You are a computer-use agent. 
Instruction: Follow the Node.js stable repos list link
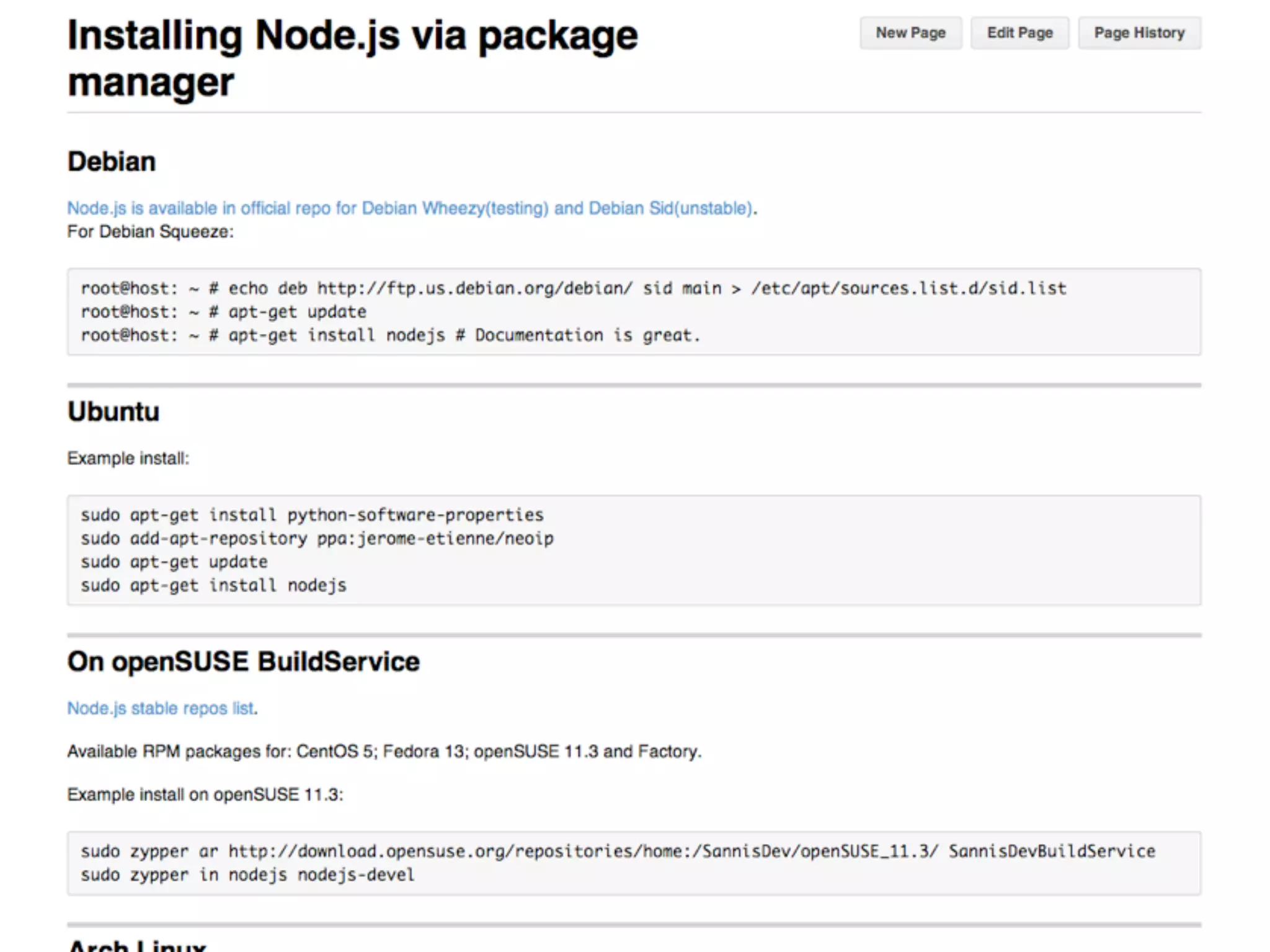pos(161,708)
